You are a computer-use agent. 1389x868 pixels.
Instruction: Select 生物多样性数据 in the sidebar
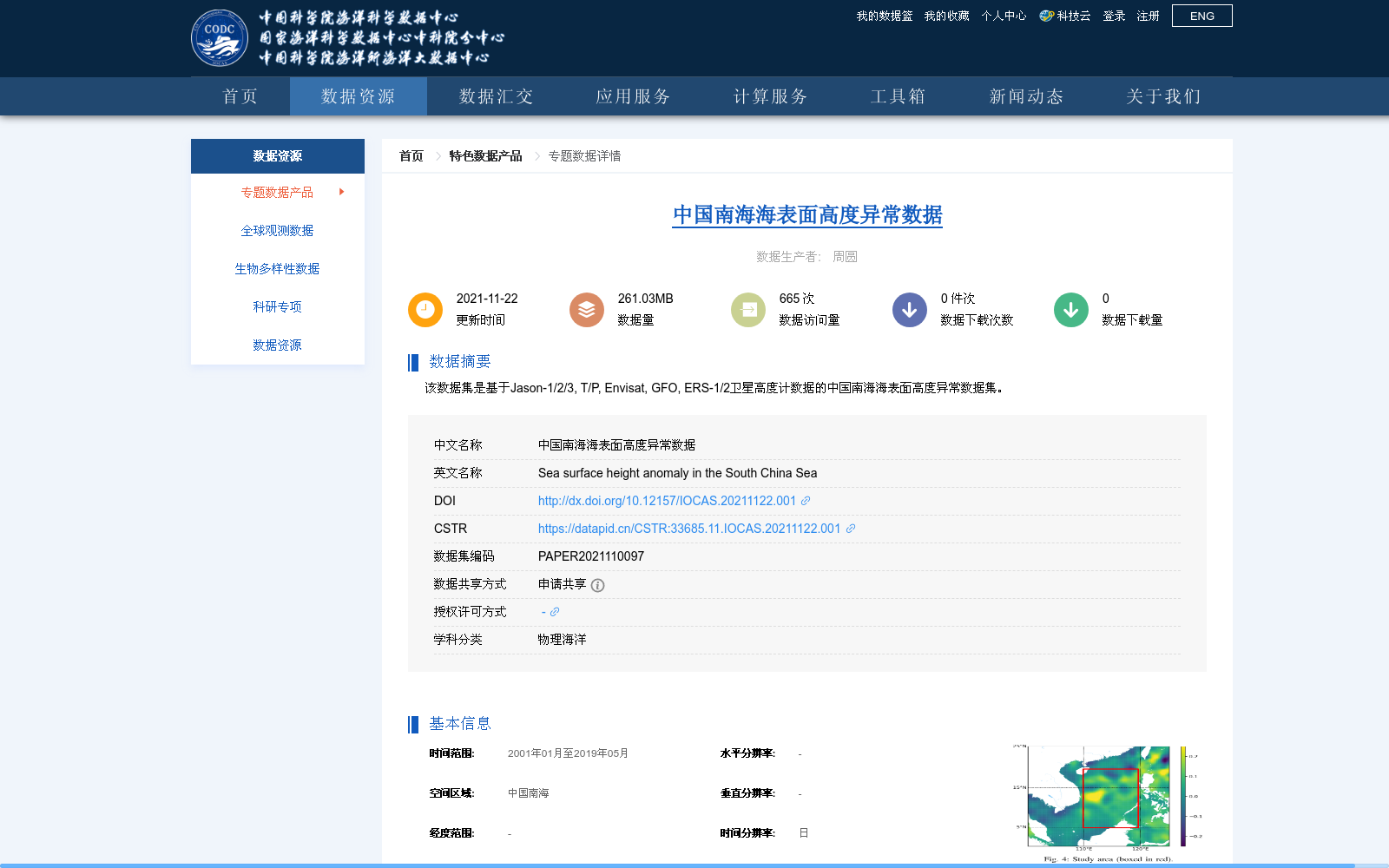[x=277, y=268]
